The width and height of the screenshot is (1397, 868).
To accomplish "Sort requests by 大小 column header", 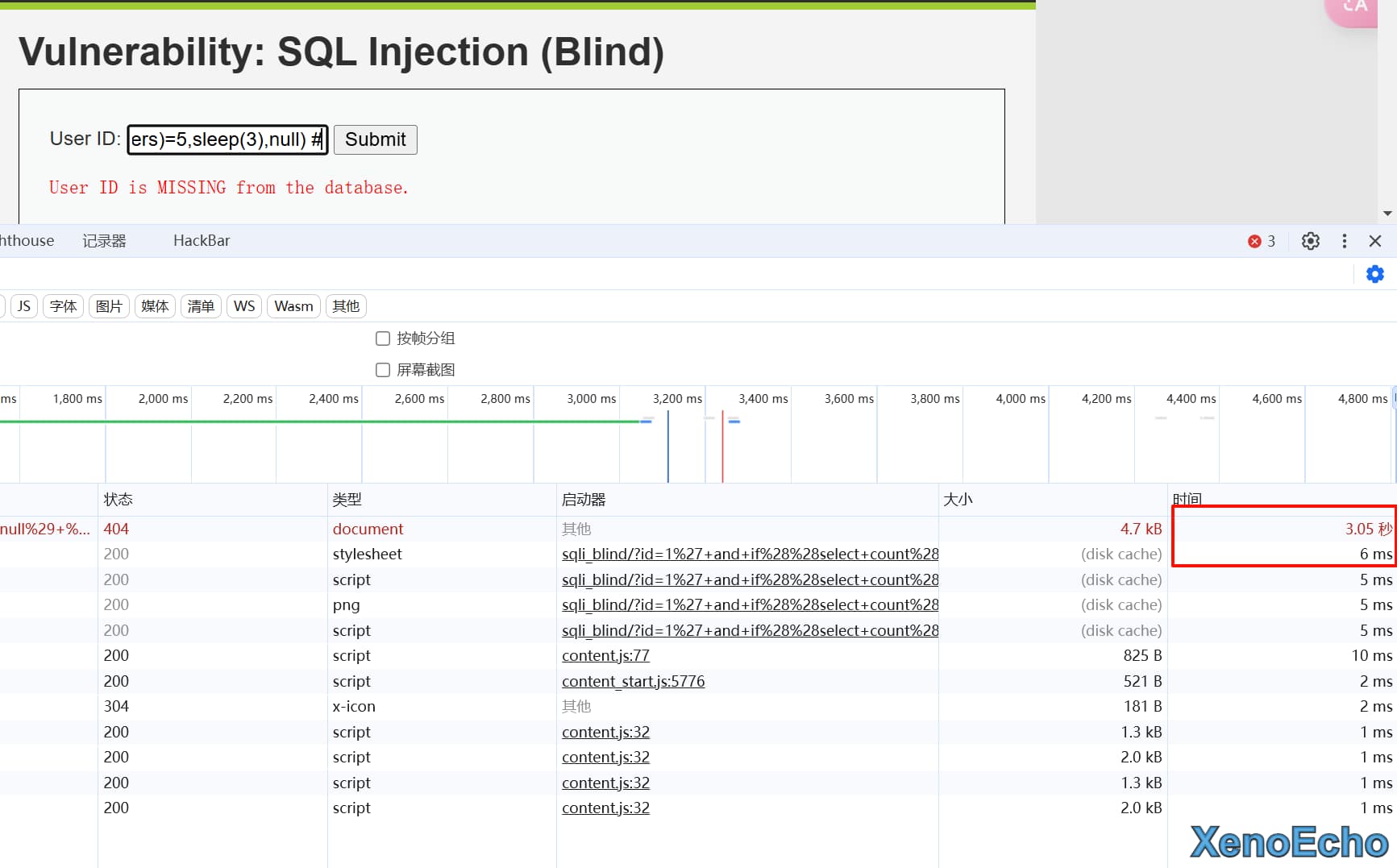I will (x=958, y=500).
